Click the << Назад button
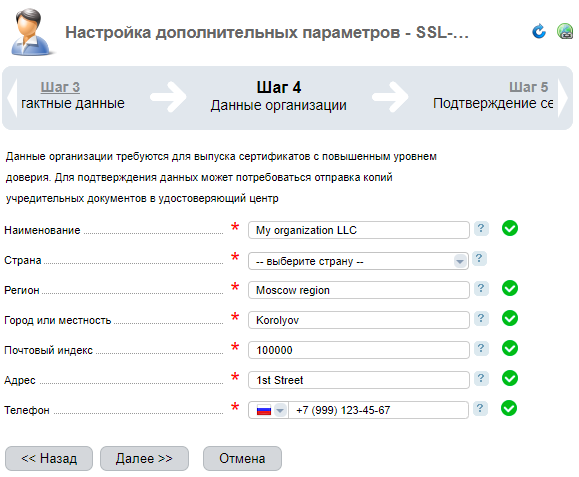This screenshot has width=579, height=477. [49, 459]
